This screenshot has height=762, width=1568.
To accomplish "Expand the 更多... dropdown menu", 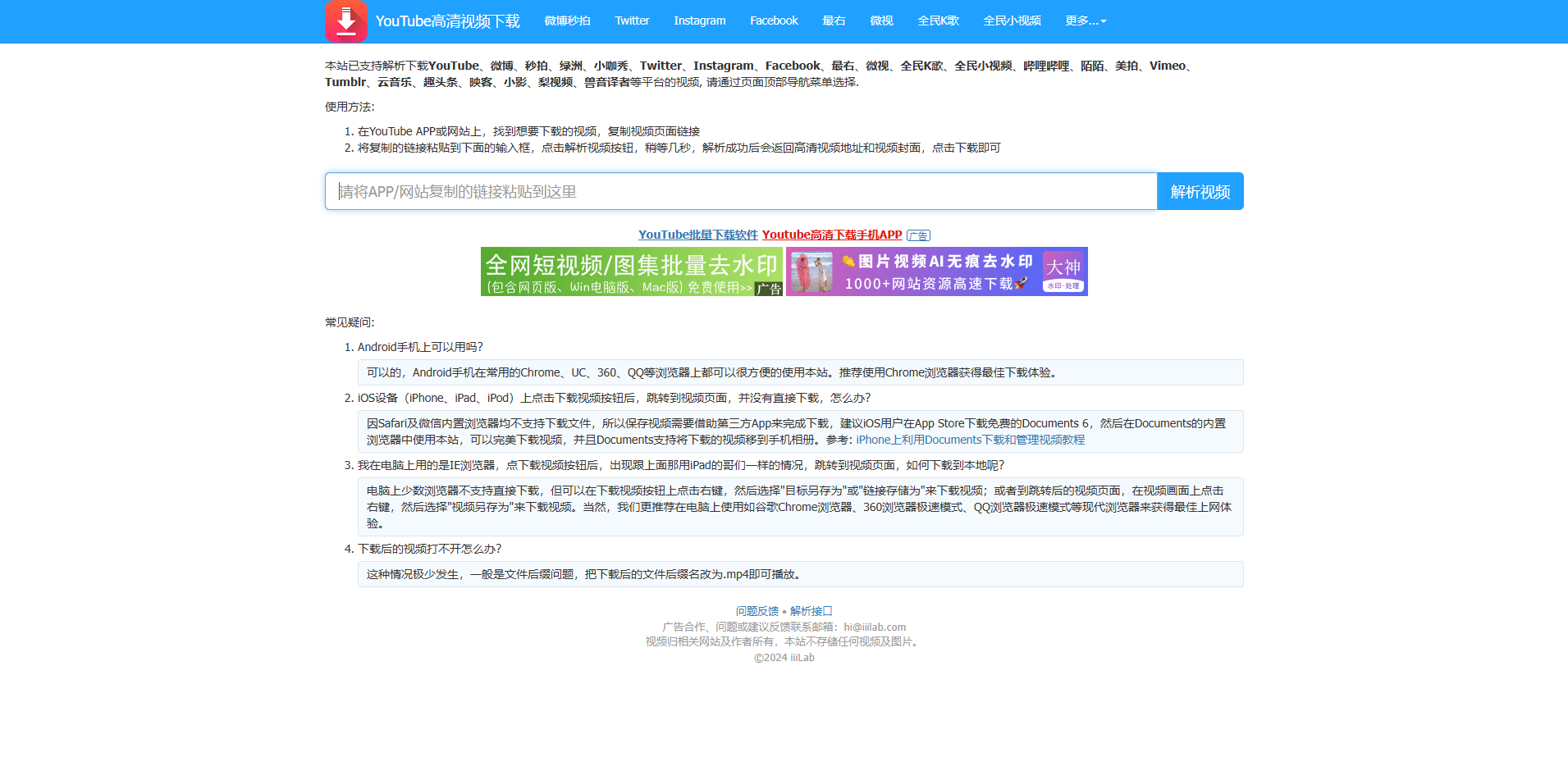I will 1086,21.
